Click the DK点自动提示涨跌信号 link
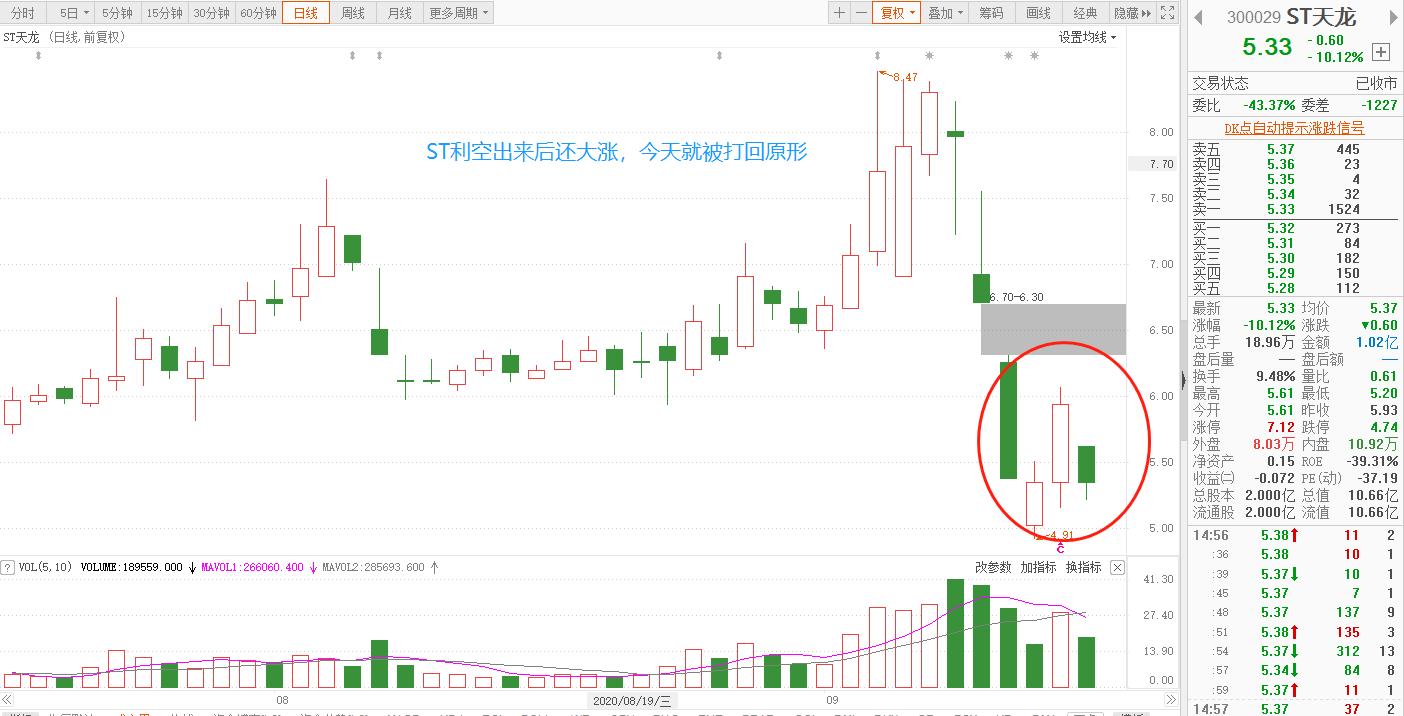The height and width of the screenshot is (716, 1404). pos(1294,128)
